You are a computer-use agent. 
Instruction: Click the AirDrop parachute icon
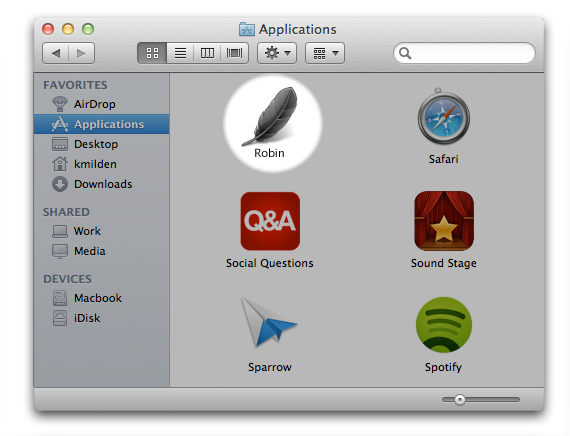click(x=60, y=104)
